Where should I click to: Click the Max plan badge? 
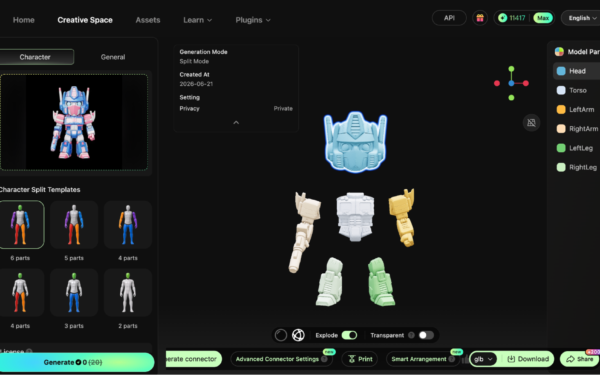pos(543,18)
